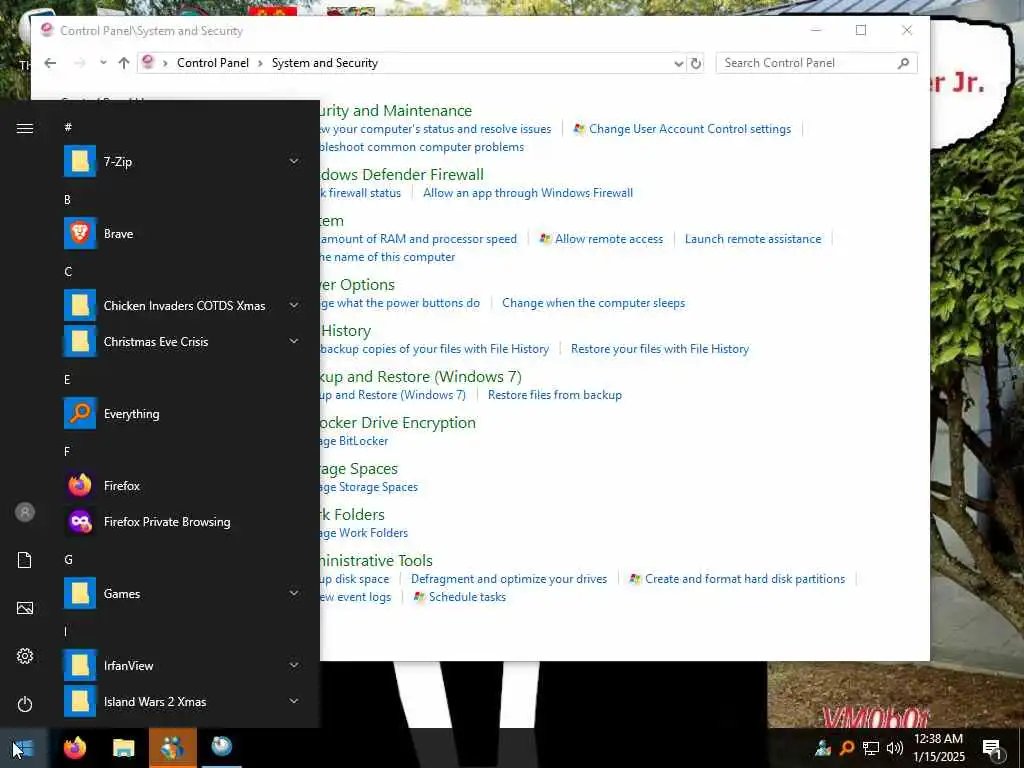
Task: Click System and Security breadcrumb
Action: point(325,63)
